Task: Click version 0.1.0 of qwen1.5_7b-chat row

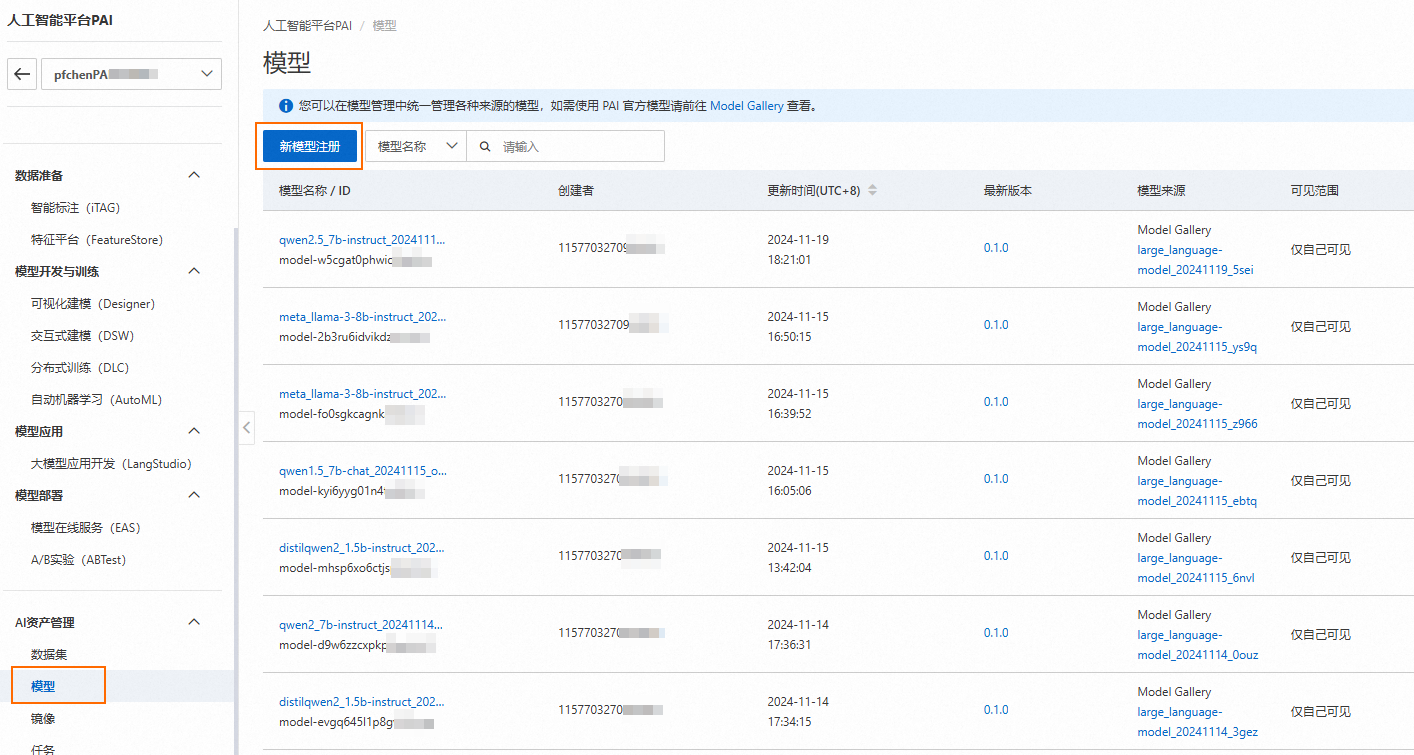Action: coord(996,479)
